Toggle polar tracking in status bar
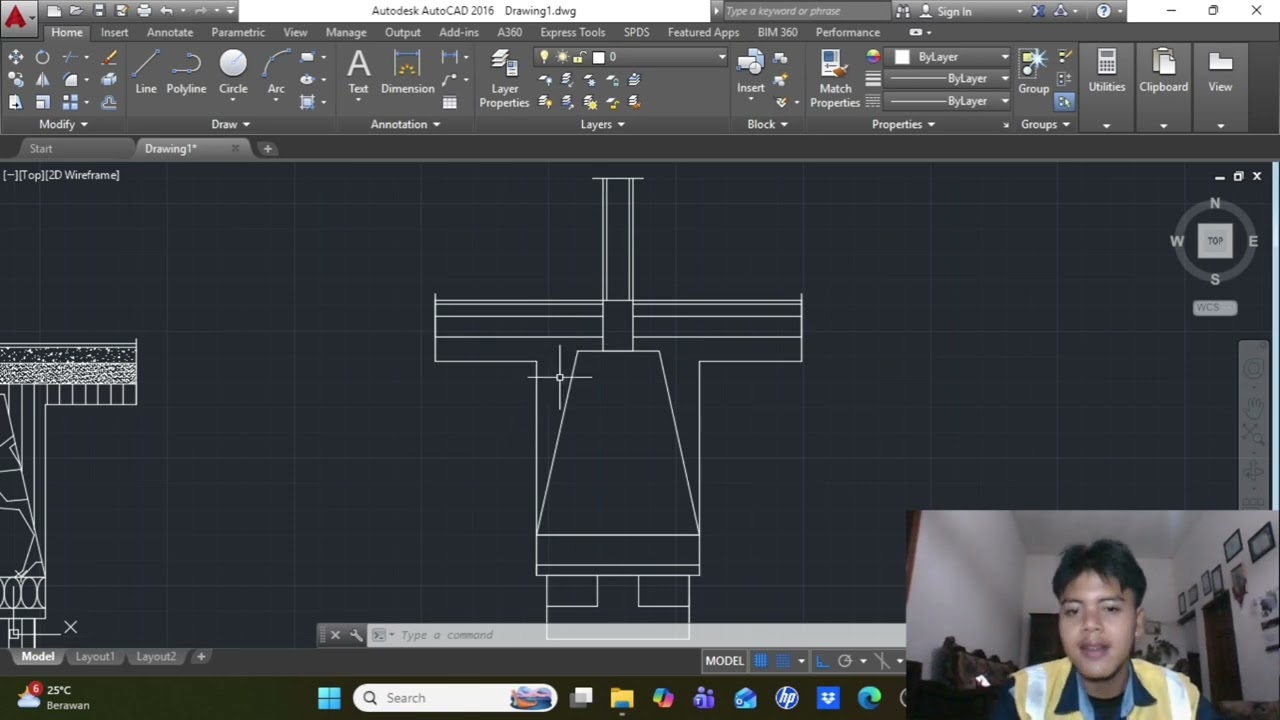The width and height of the screenshot is (1280, 720). pos(845,661)
